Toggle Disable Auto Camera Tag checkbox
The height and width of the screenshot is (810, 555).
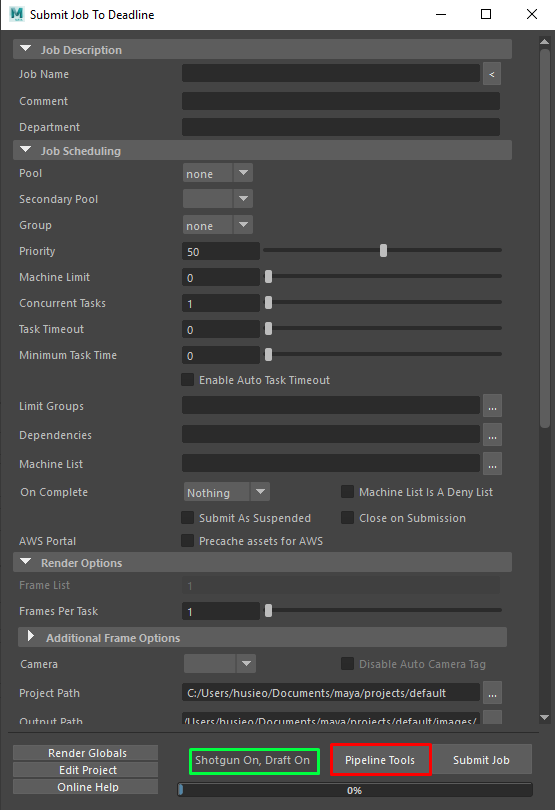[x=347, y=664]
